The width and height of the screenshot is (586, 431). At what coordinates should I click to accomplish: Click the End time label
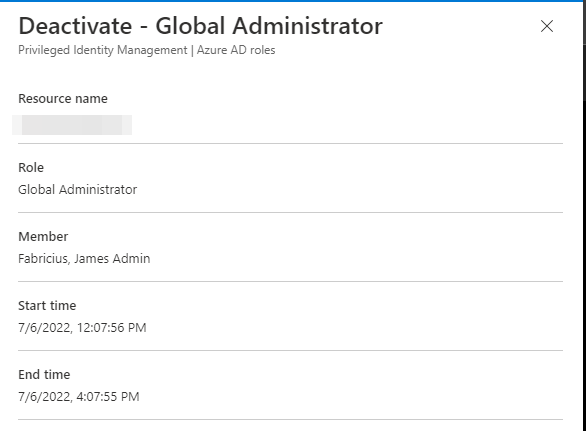[44, 375]
